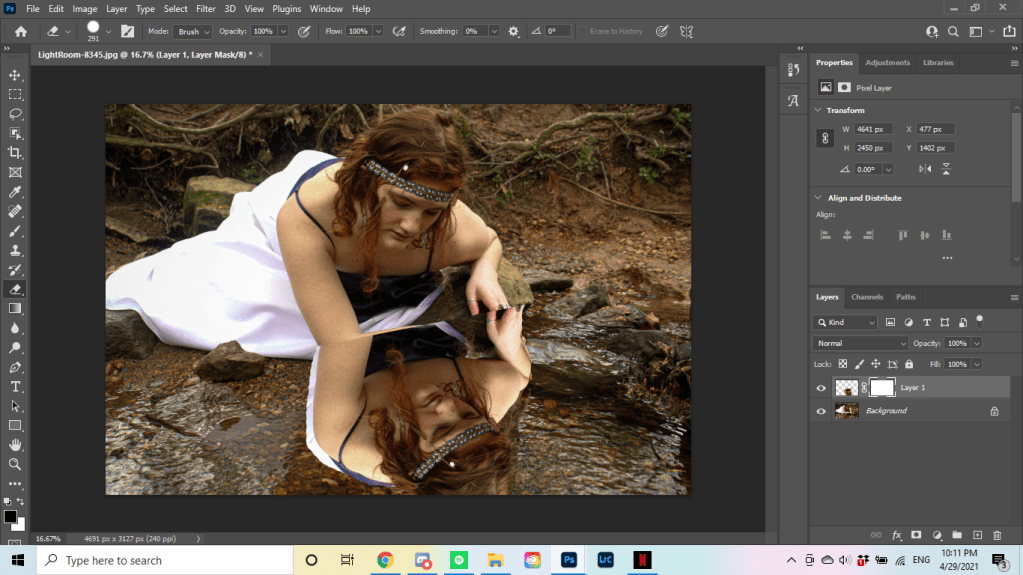1023x575 pixels.
Task: Click the delete layer trash icon
Action: (x=996, y=535)
